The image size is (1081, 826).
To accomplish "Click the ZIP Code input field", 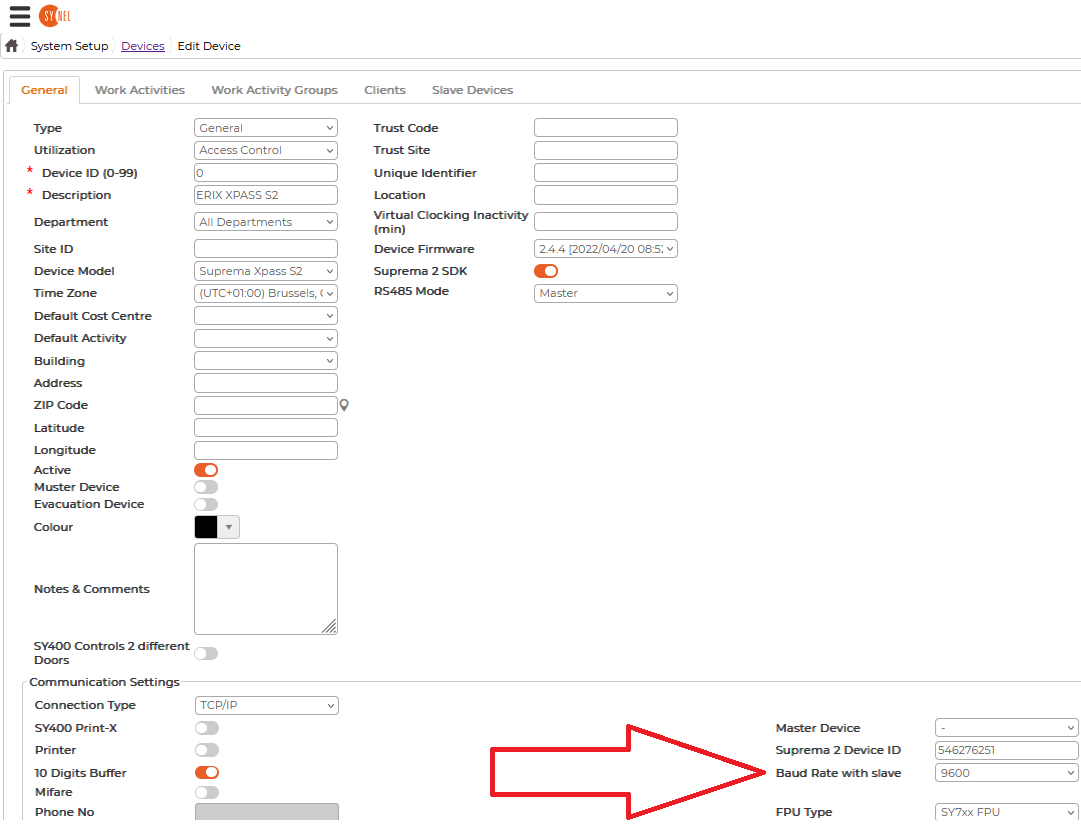I will coord(266,405).
